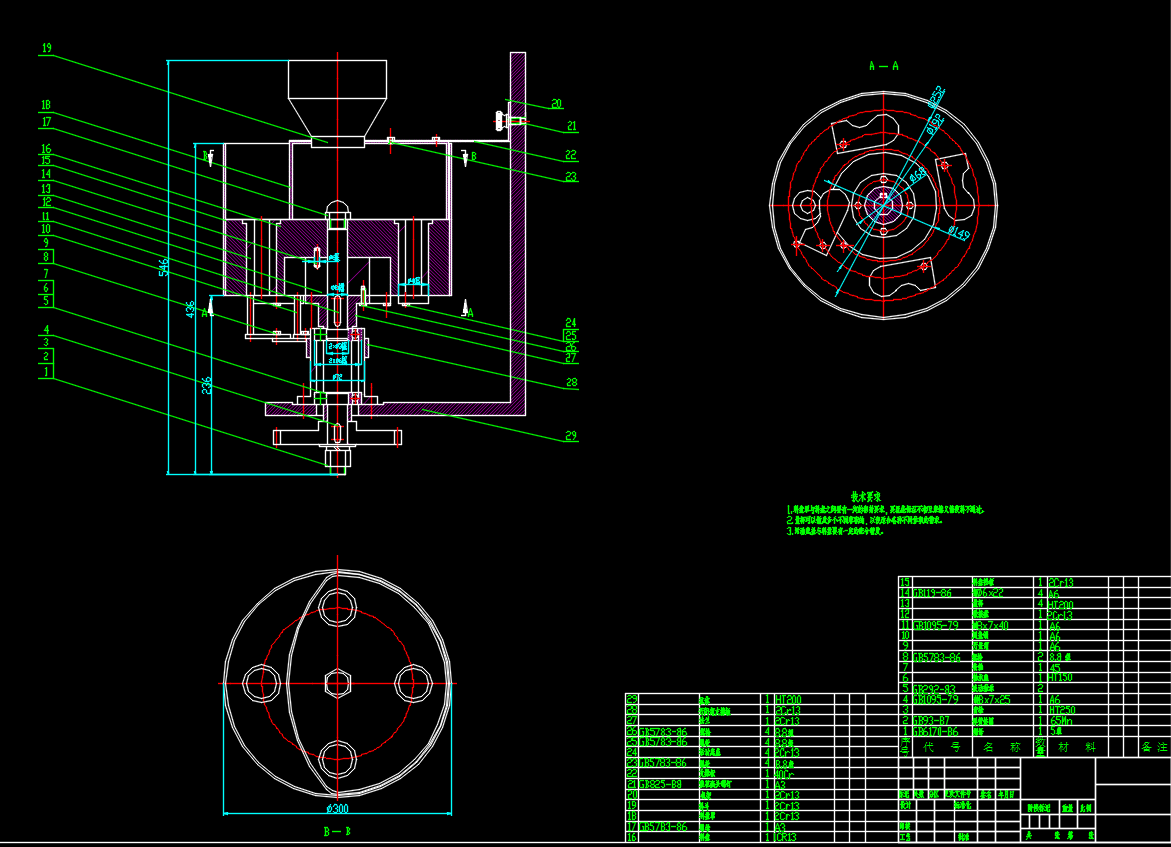Click the technical requirements heading text
Screen dimensions: 1171x847
(x=865, y=496)
